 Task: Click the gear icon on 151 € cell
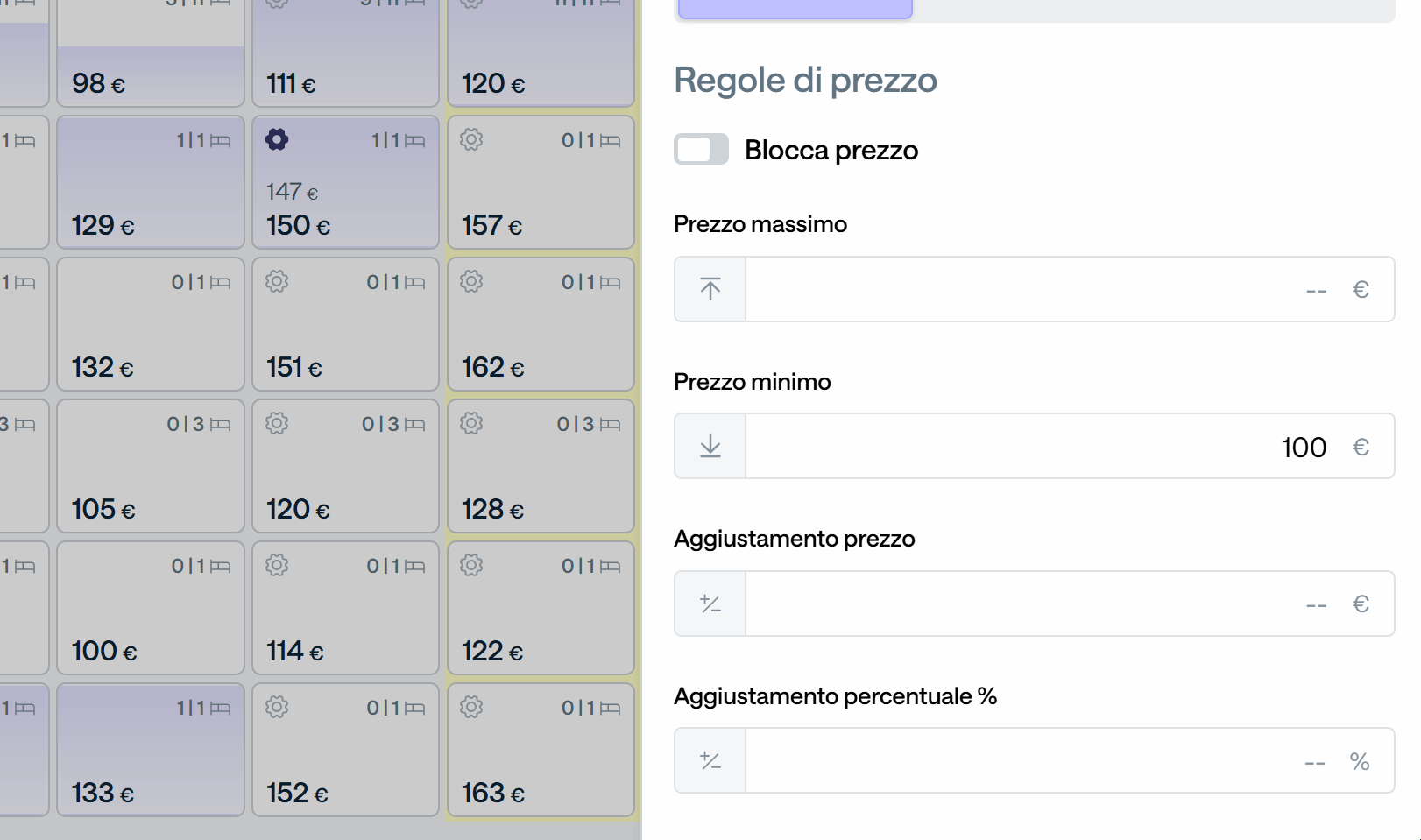coord(277,281)
